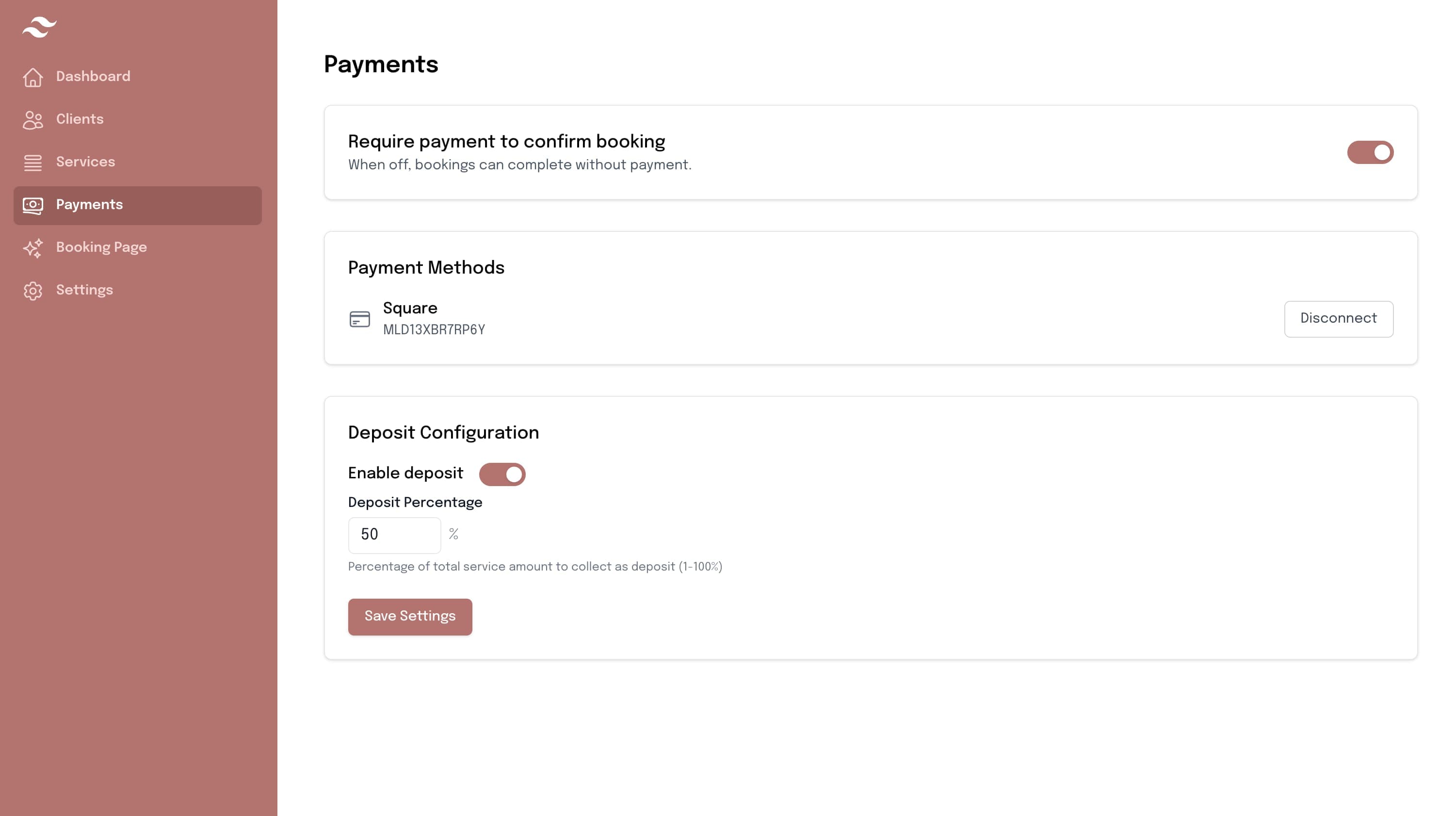Image resolution: width=1456 pixels, height=816 pixels.
Task: Click the Payments banknote icon
Action: [33, 205]
